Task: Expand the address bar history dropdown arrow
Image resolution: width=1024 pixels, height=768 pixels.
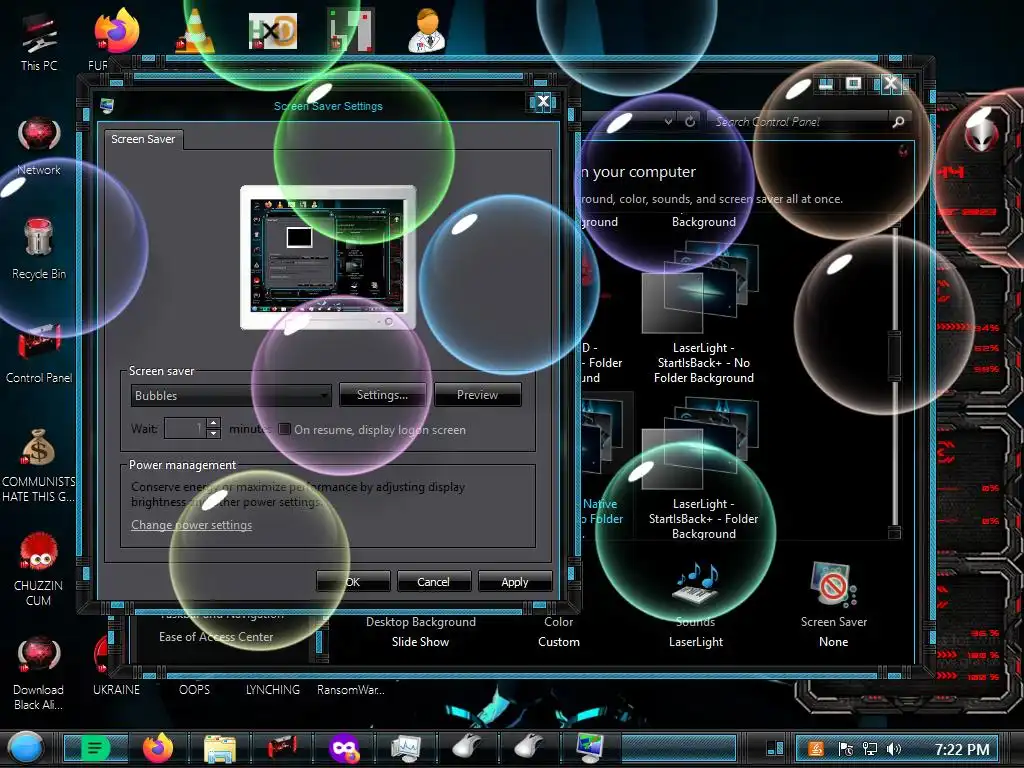Action: (x=668, y=121)
